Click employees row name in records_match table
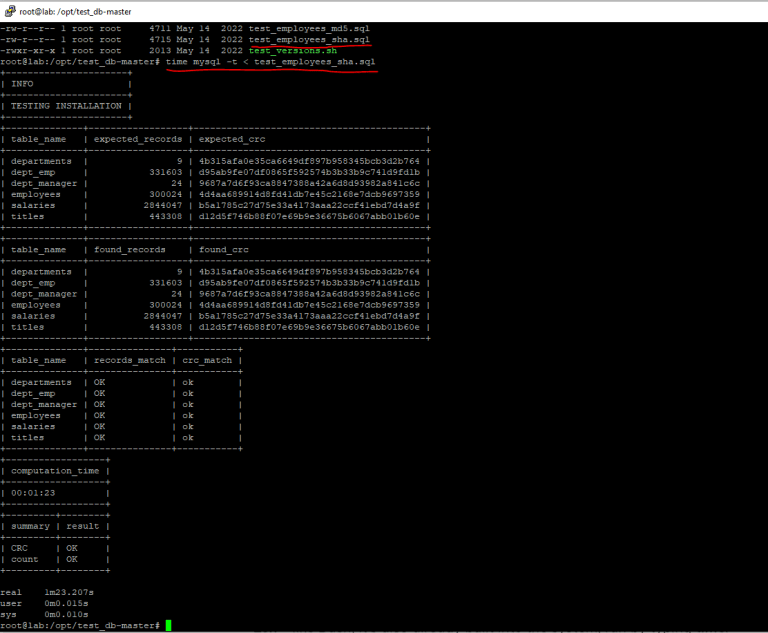Viewport: 768px width, 633px height. pos(36,415)
